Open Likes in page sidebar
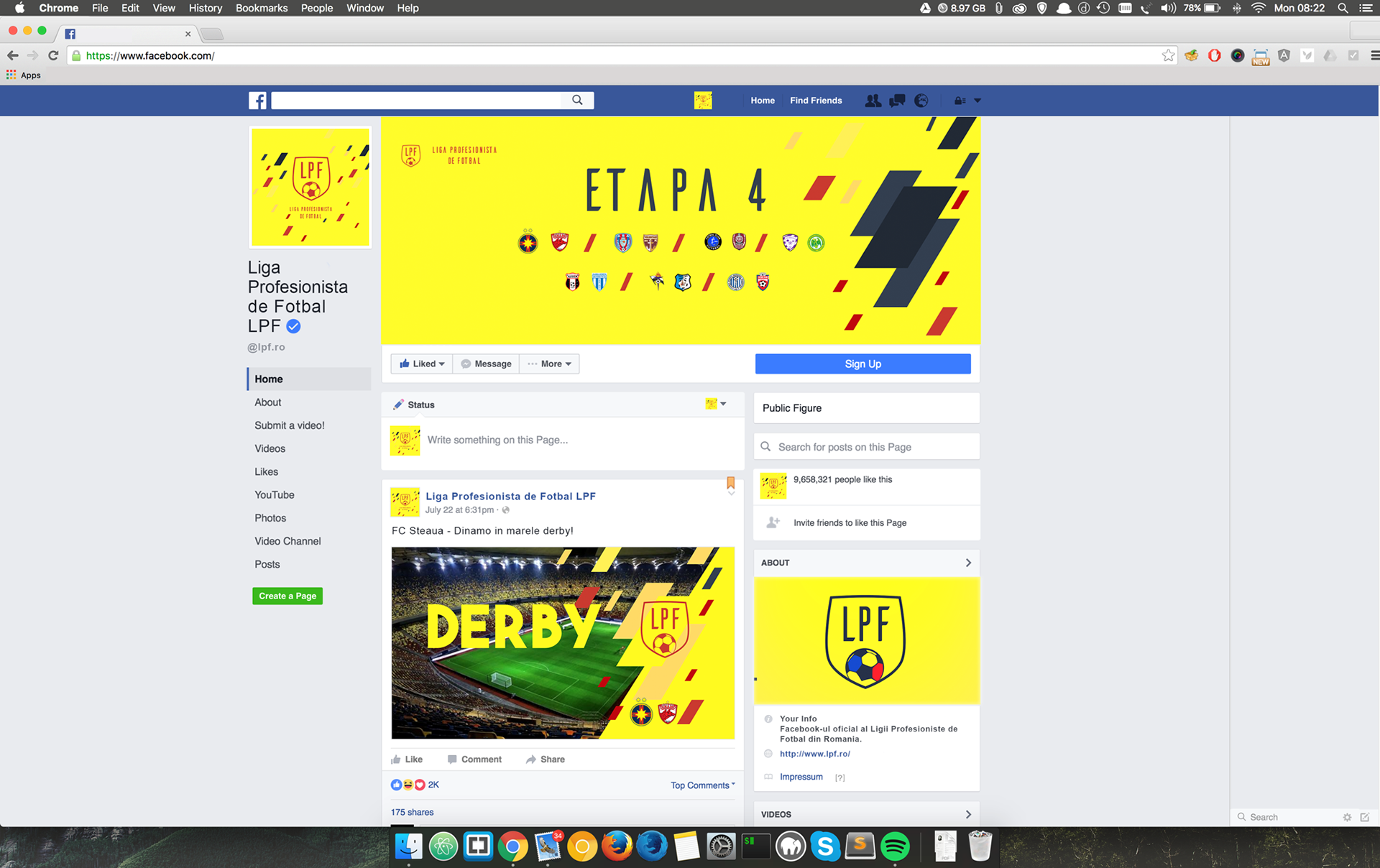Image resolution: width=1380 pixels, height=868 pixels. (266, 471)
